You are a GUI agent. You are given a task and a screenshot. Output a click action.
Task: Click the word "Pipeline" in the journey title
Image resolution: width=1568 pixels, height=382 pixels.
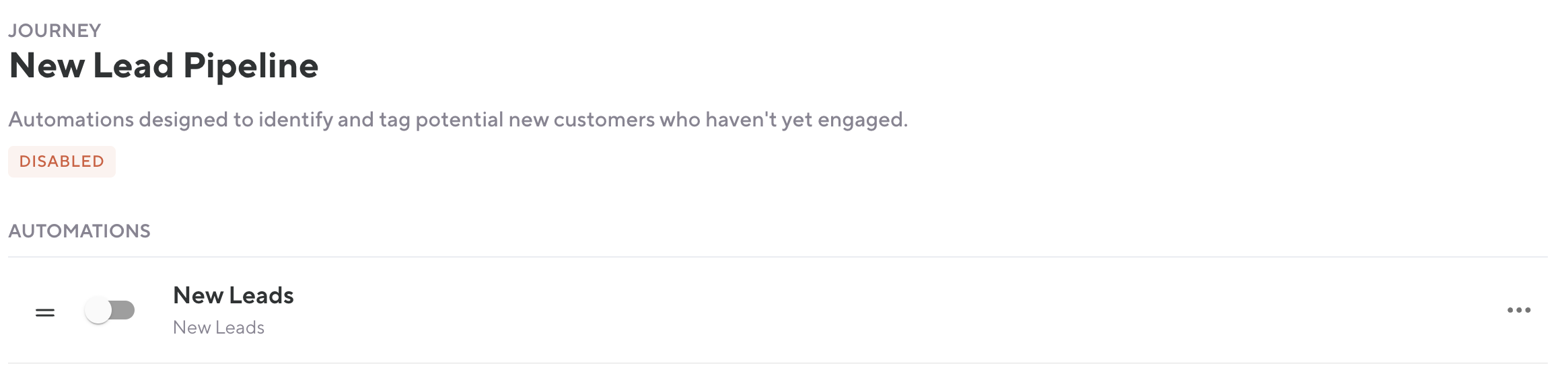click(x=250, y=66)
